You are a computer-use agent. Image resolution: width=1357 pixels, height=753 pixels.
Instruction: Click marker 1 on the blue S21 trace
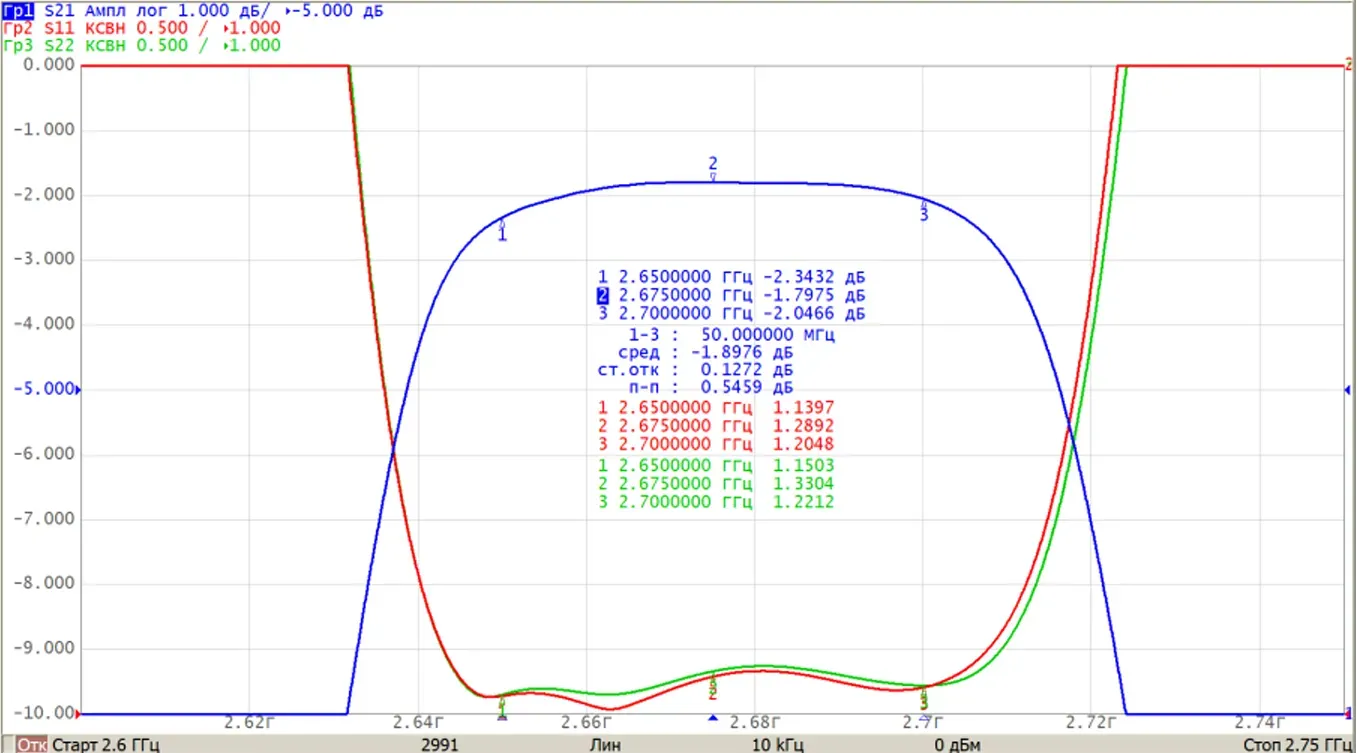coord(502,231)
